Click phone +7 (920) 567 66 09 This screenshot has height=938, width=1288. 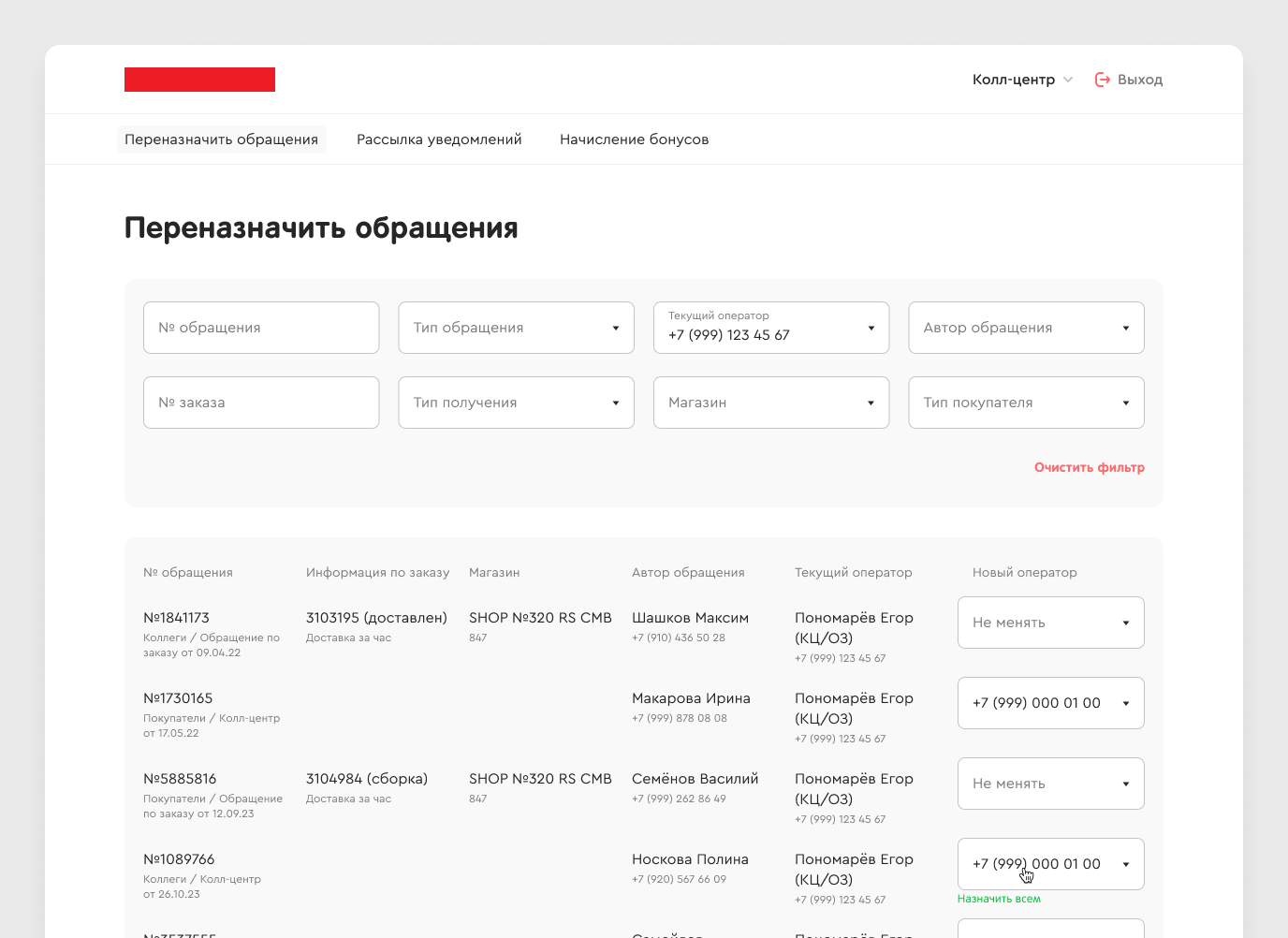(x=679, y=879)
